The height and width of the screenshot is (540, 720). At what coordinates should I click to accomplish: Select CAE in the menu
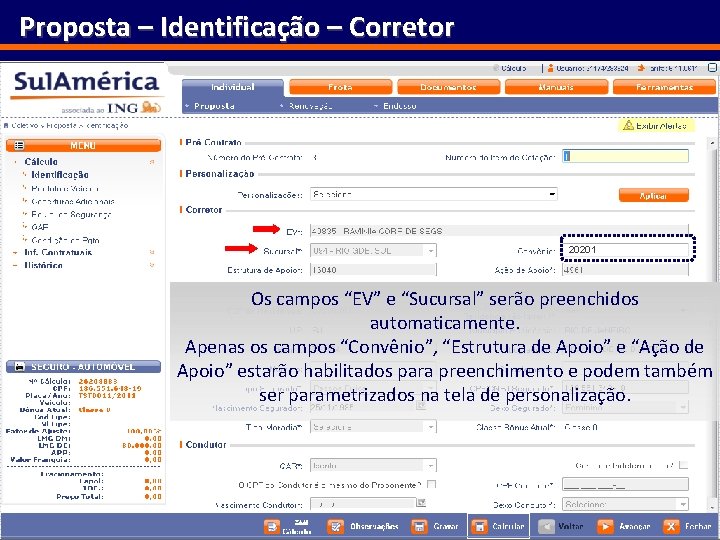pyautogui.click(x=39, y=227)
